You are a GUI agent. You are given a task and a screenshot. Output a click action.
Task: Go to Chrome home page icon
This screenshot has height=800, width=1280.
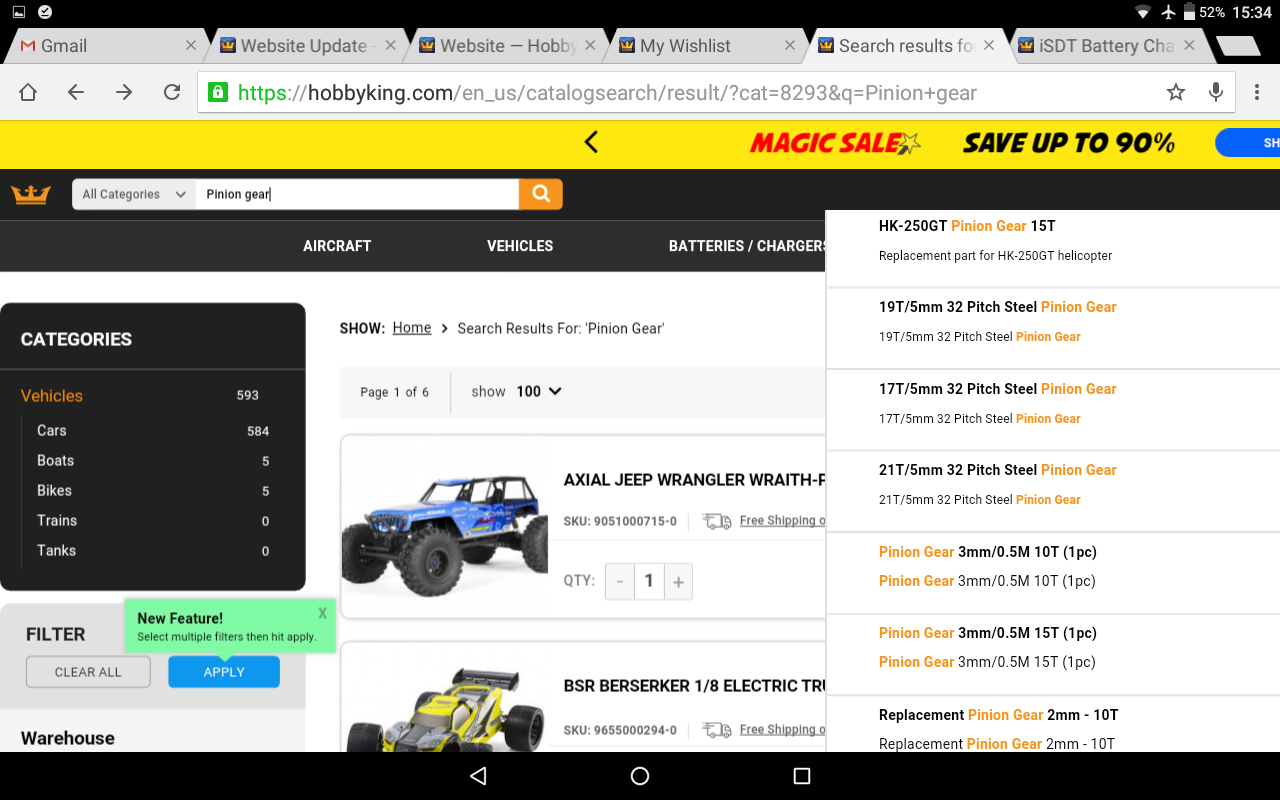point(28,93)
